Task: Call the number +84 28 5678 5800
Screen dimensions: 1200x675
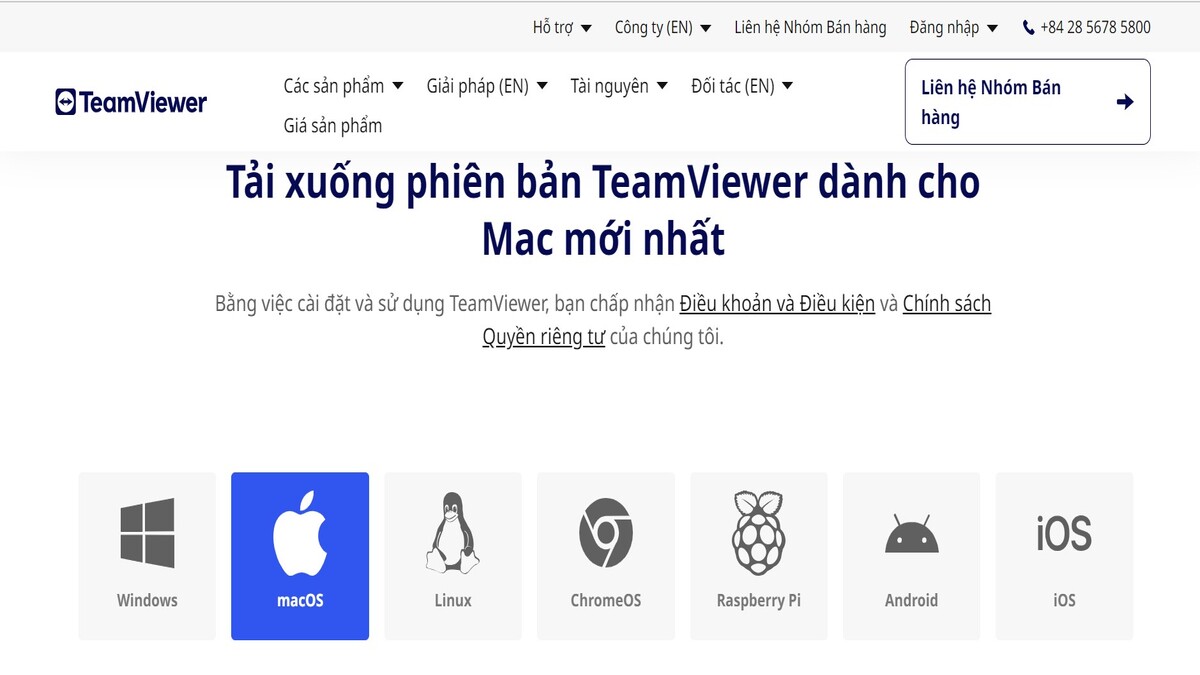Action: click(x=1095, y=28)
